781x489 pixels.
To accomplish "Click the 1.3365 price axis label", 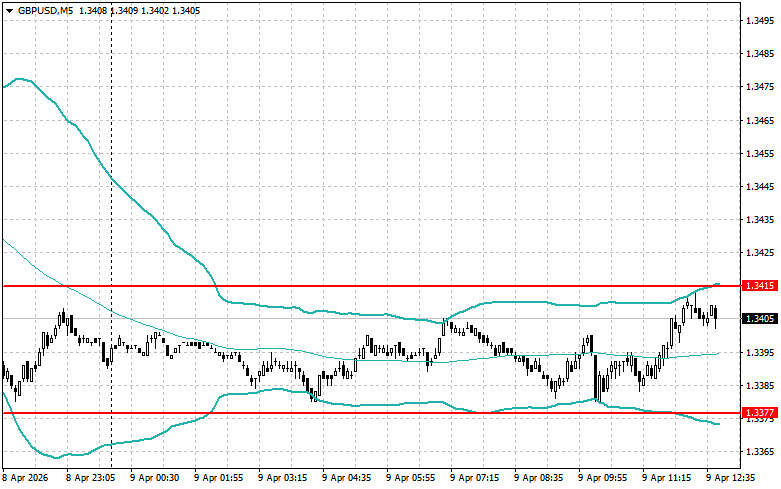I will tap(760, 452).
